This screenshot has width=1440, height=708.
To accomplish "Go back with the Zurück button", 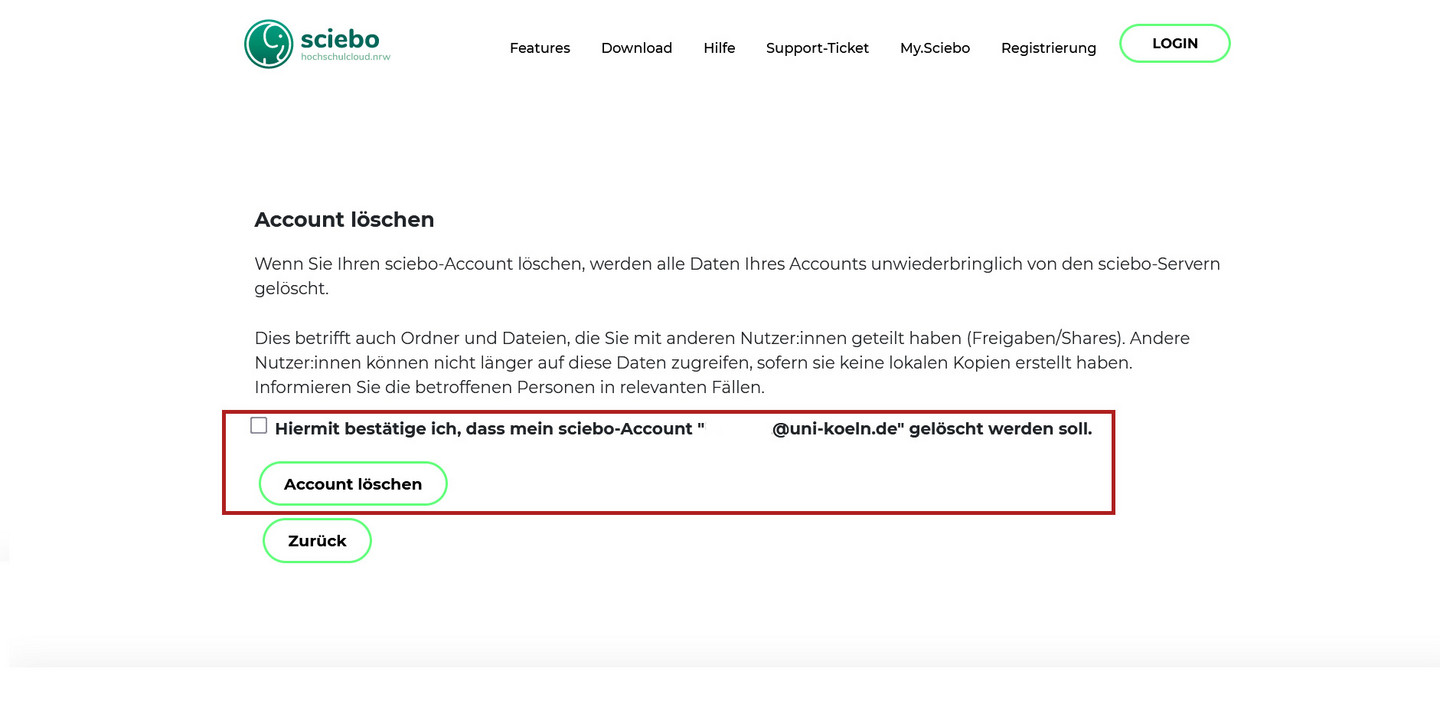I will [317, 541].
